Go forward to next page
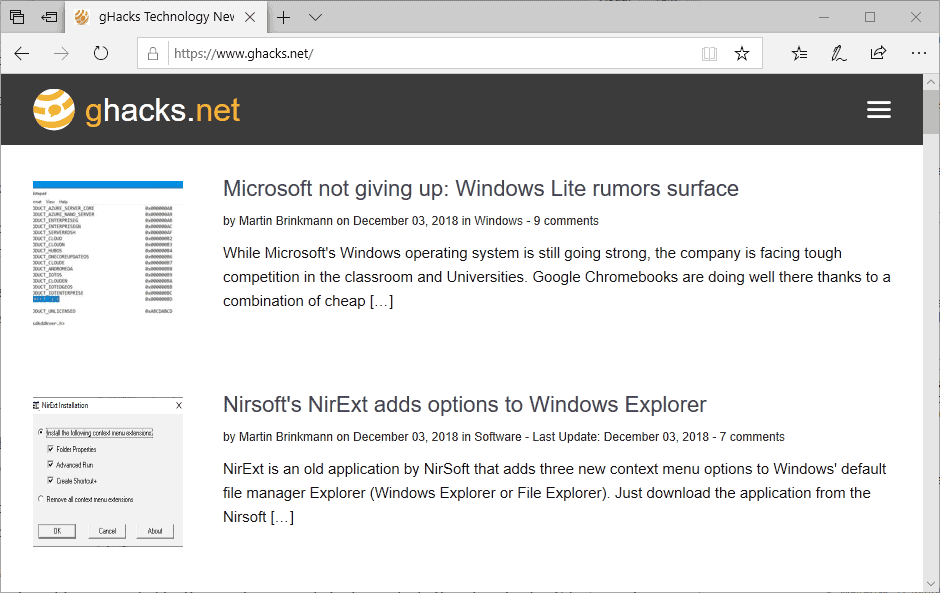The image size is (940, 593). coord(61,53)
